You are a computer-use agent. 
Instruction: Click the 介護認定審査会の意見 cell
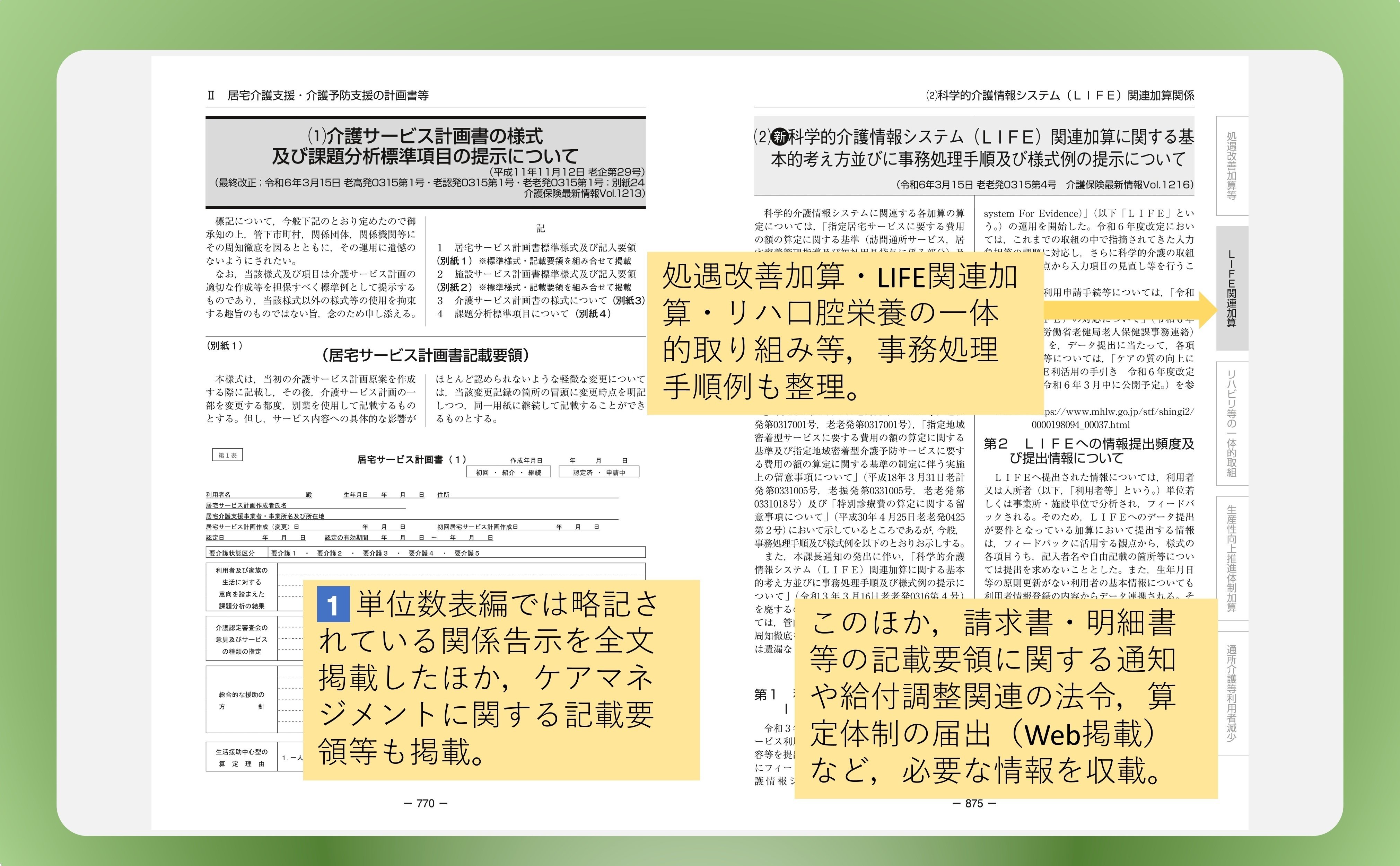[242, 639]
